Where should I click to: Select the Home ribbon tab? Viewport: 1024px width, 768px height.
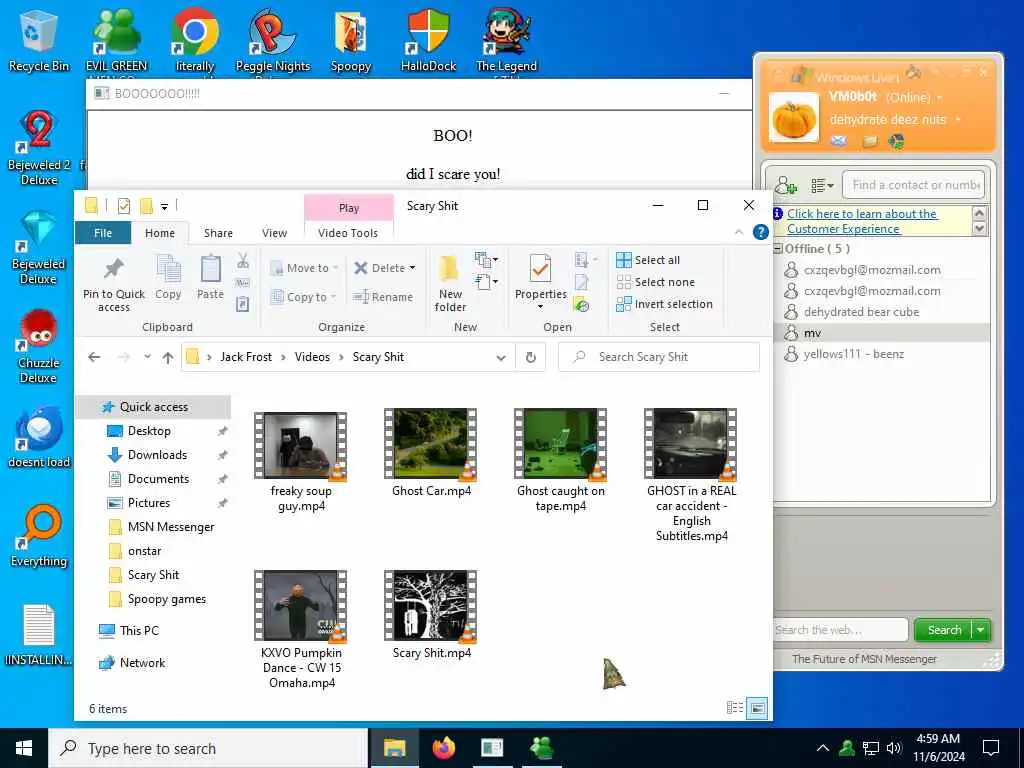(160, 233)
